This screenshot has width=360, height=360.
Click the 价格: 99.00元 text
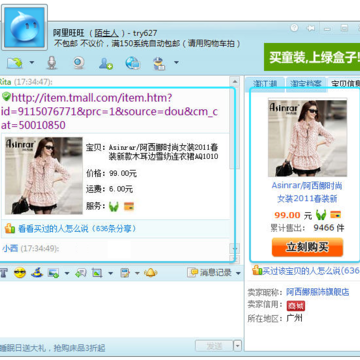point(111,173)
